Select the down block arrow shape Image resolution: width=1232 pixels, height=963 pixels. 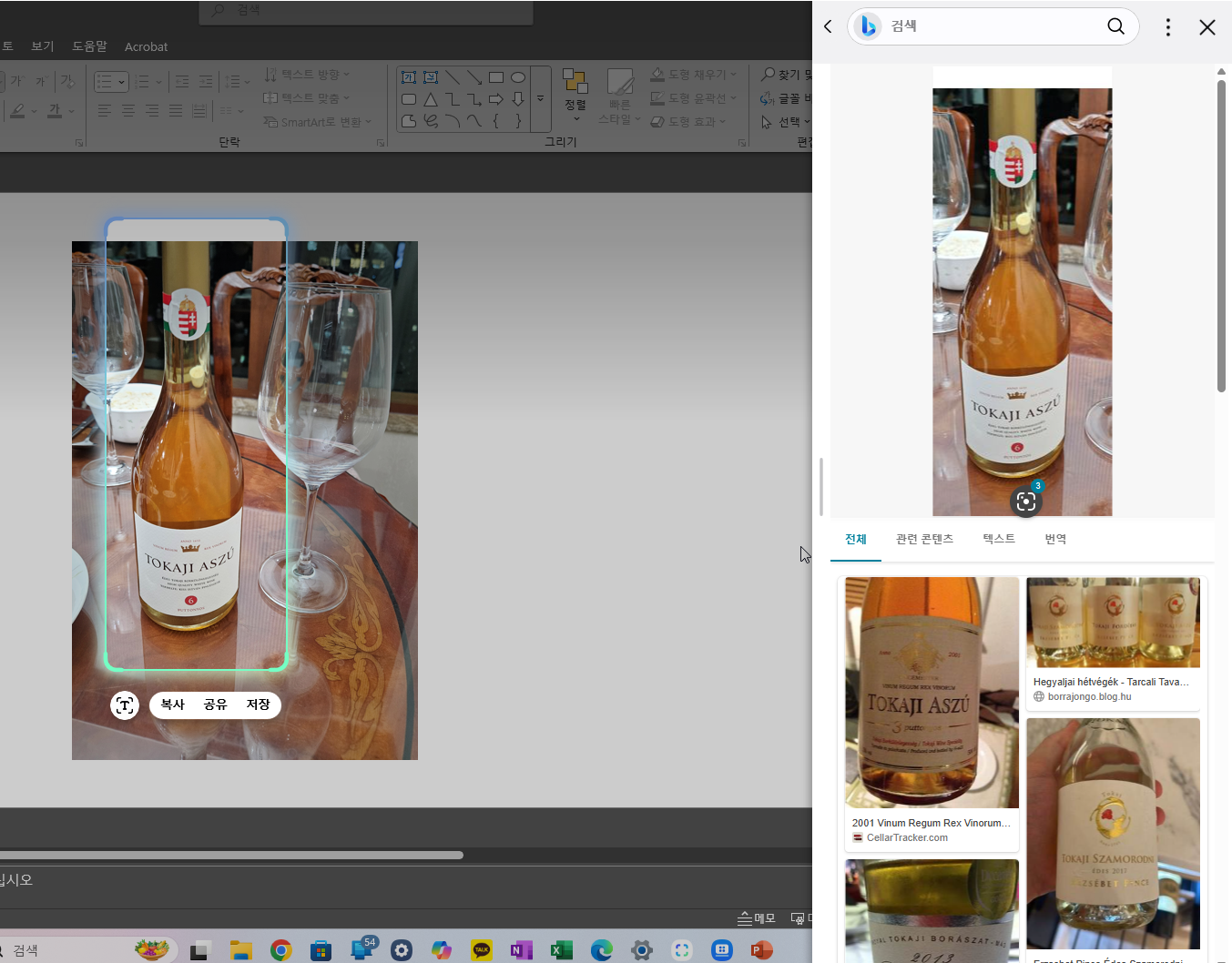tap(518, 99)
